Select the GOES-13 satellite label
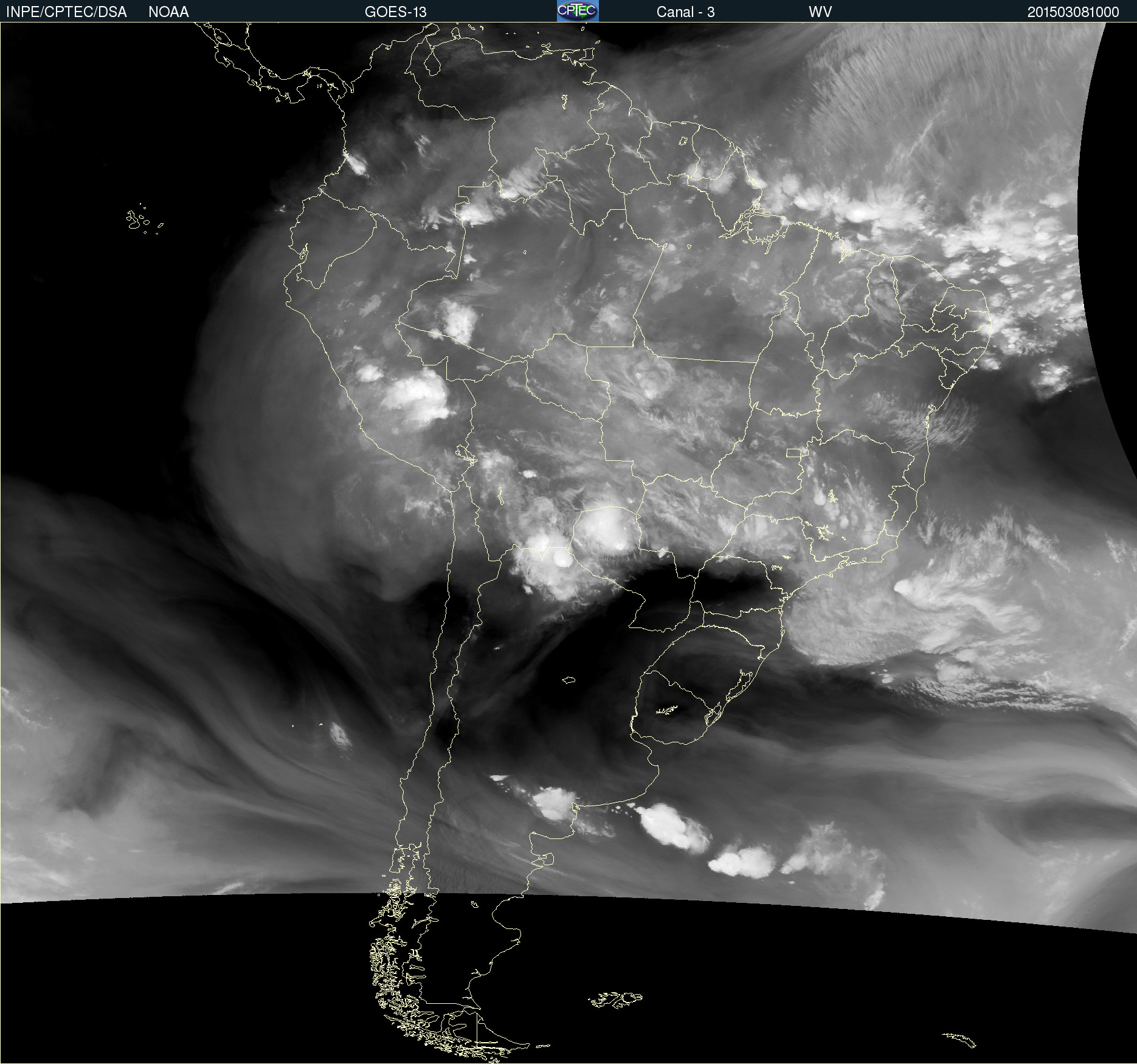The width and height of the screenshot is (1137, 1064). (x=396, y=12)
